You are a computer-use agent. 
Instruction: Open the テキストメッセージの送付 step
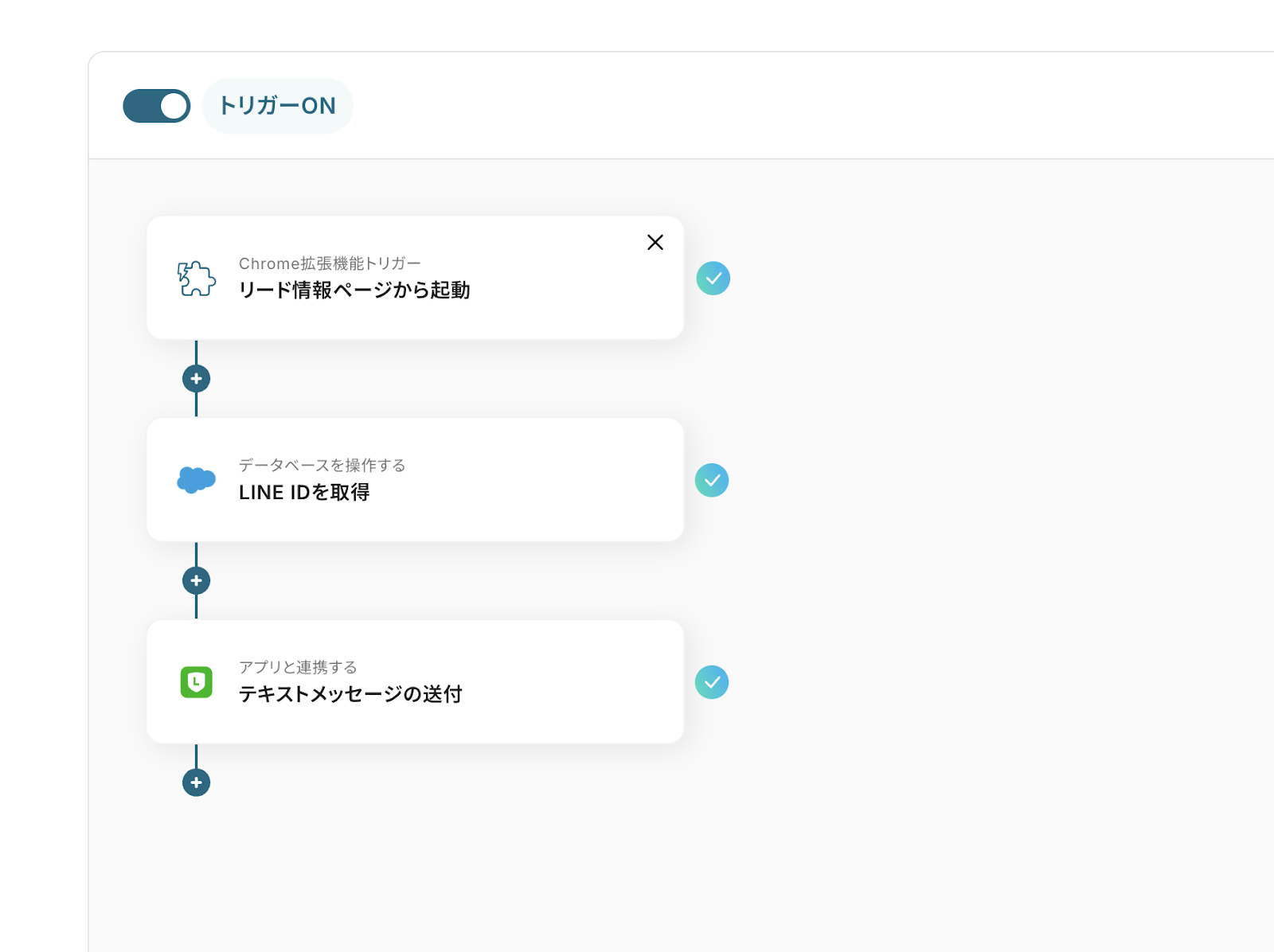pos(415,682)
